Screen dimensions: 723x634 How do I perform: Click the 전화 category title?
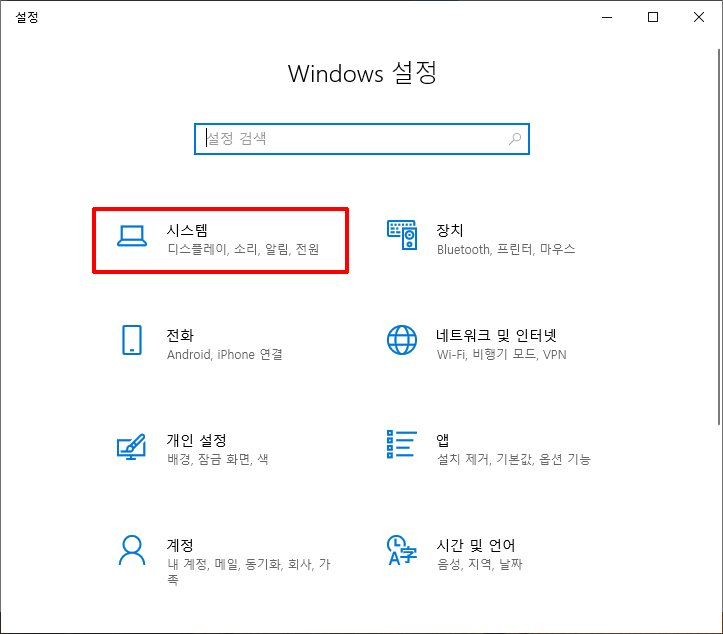(x=180, y=335)
